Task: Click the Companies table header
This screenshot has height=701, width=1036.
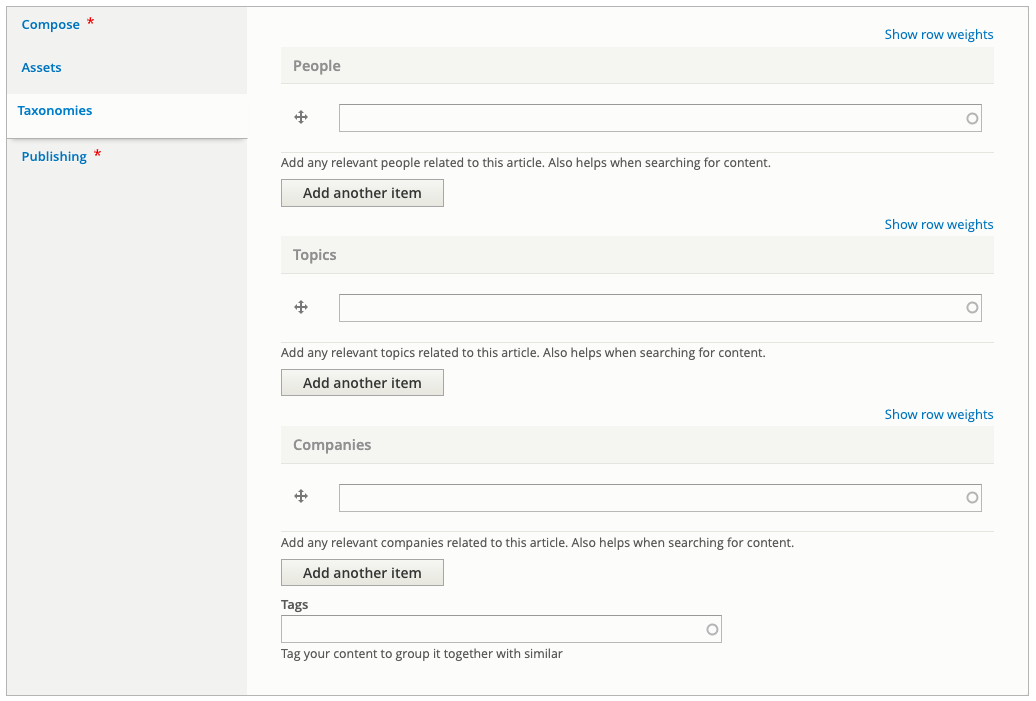Action: click(x=637, y=445)
